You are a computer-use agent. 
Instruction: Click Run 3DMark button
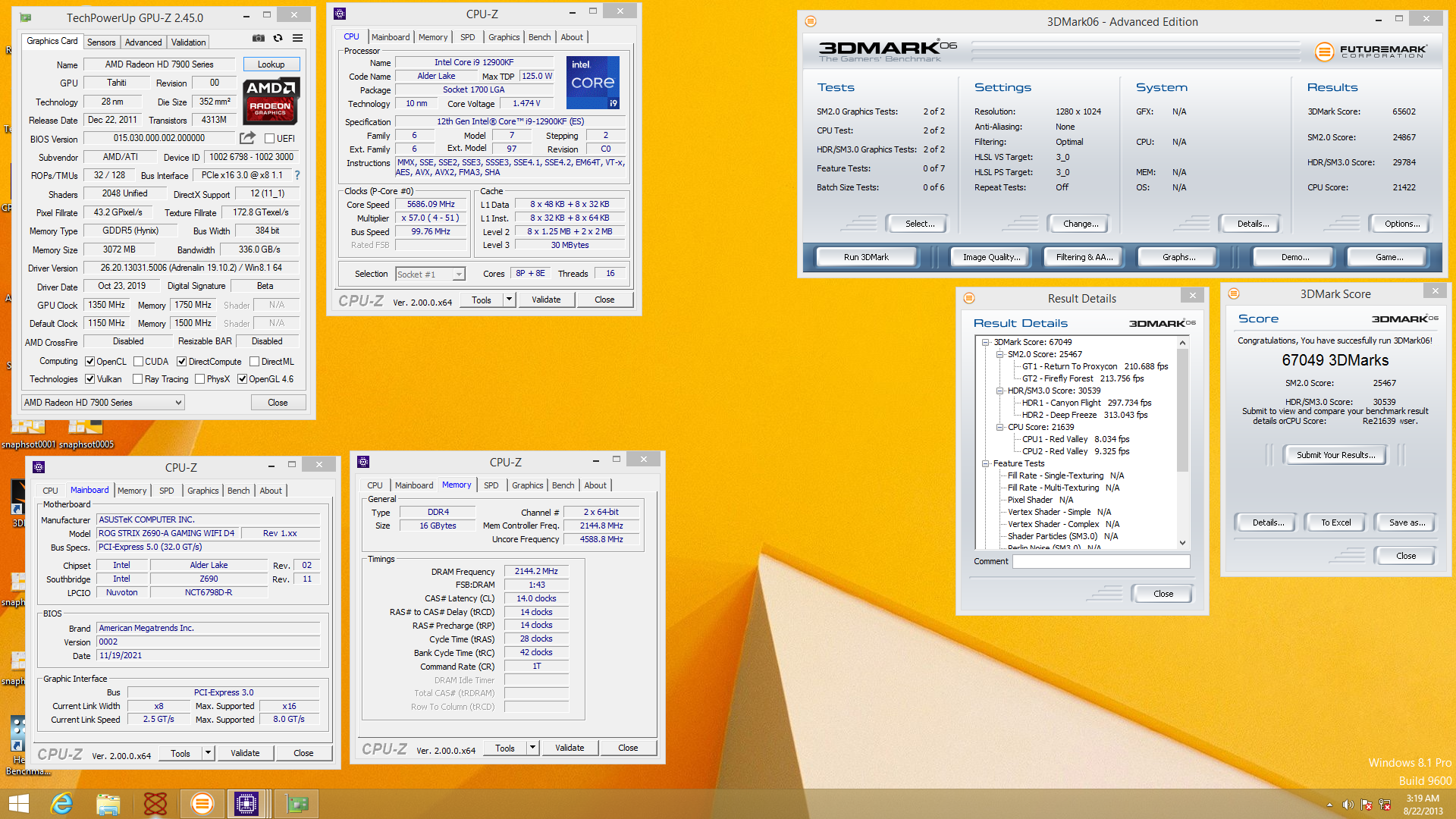[x=866, y=257]
